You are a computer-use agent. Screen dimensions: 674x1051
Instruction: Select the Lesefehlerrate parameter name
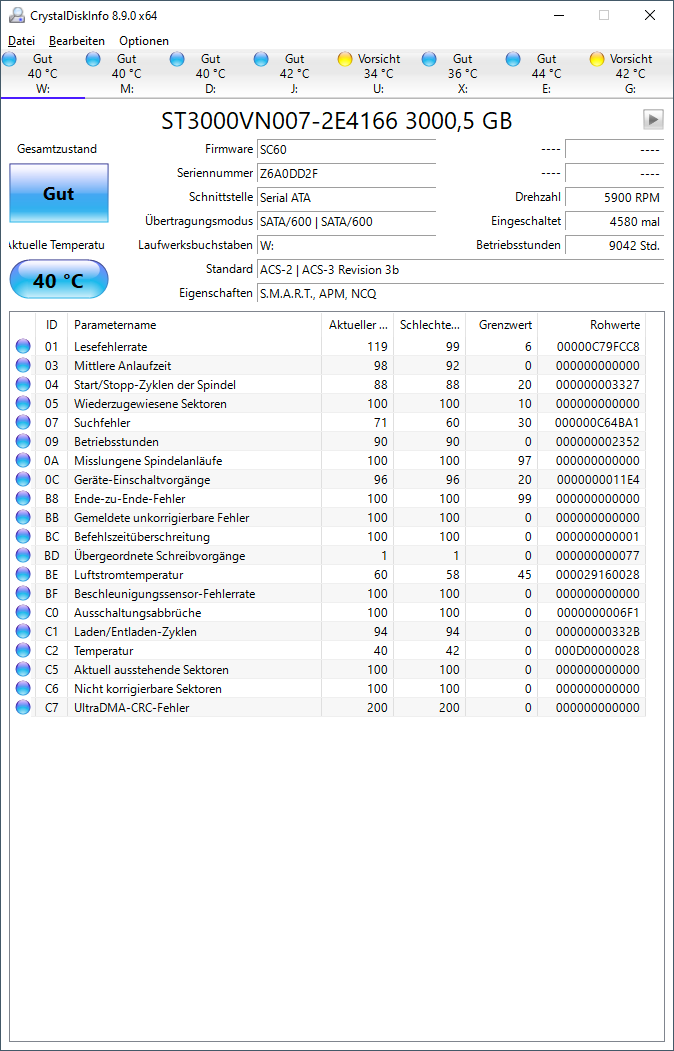point(111,347)
